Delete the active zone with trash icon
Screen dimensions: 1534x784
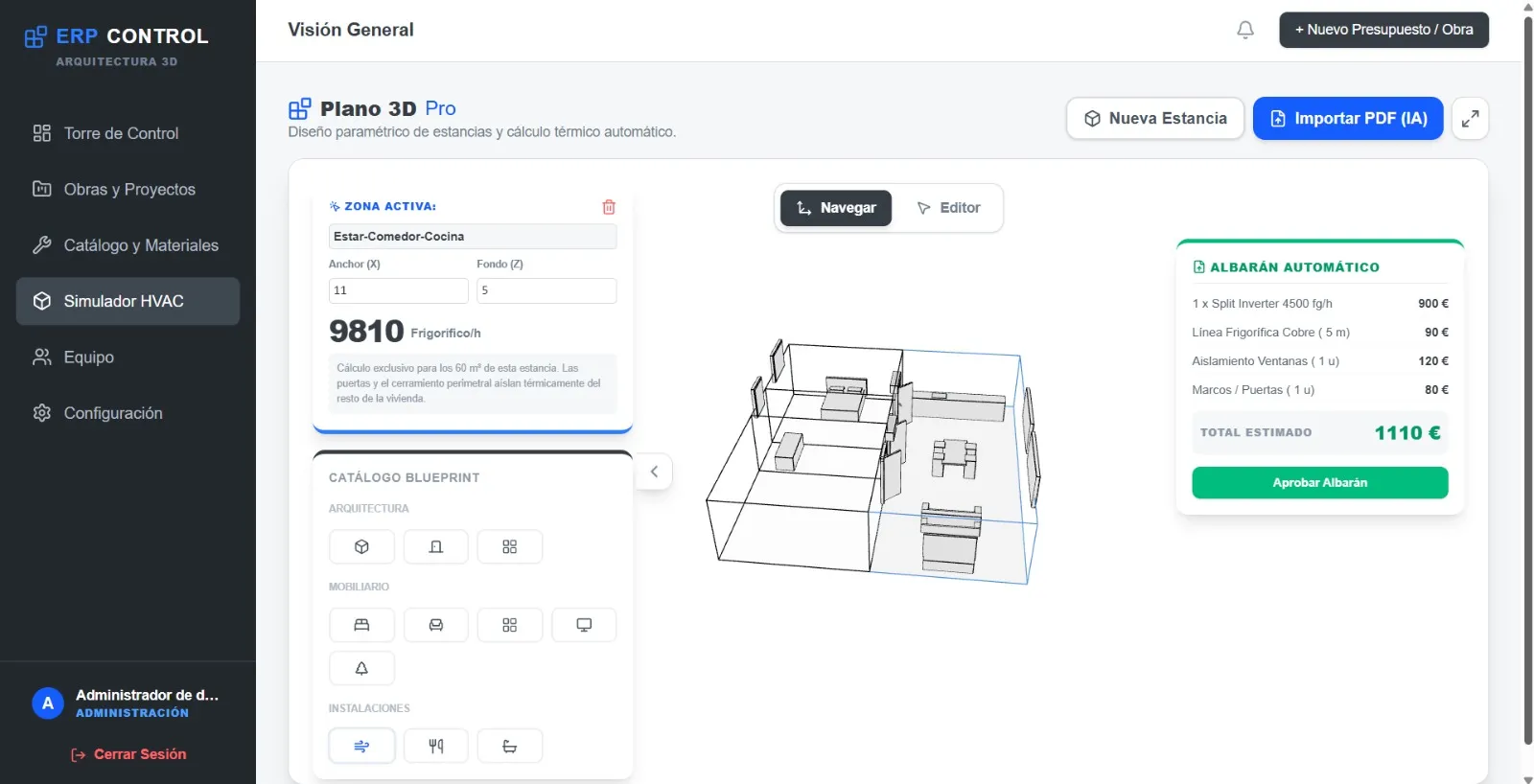coord(609,207)
